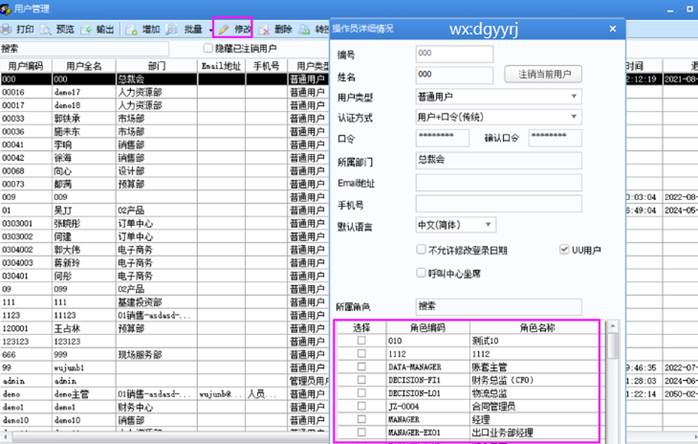Toggle the 隐藏已注销用户 checkbox
Viewport: 698px width, 444px height.
(x=208, y=48)
